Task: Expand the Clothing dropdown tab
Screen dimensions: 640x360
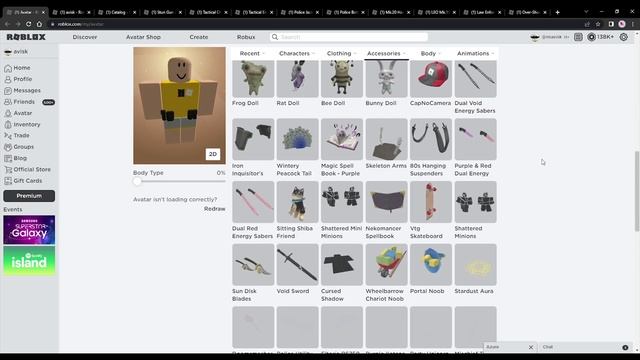Action: click(x=342, y=53)
